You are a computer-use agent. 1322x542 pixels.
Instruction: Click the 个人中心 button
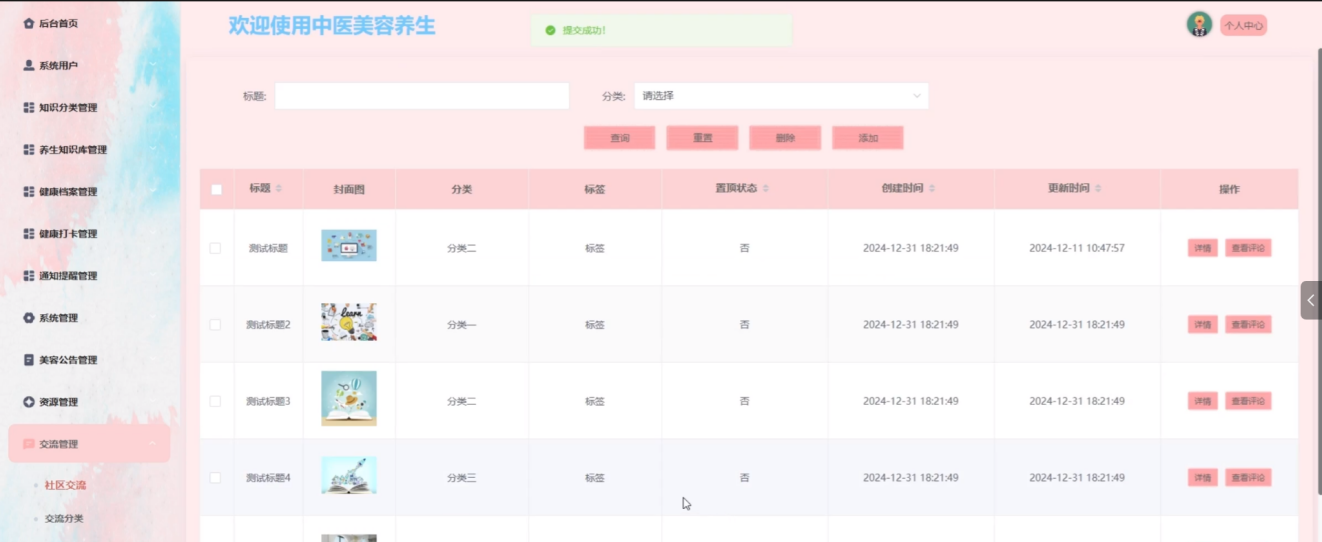pyautogui.click(x=1243, y=26)
